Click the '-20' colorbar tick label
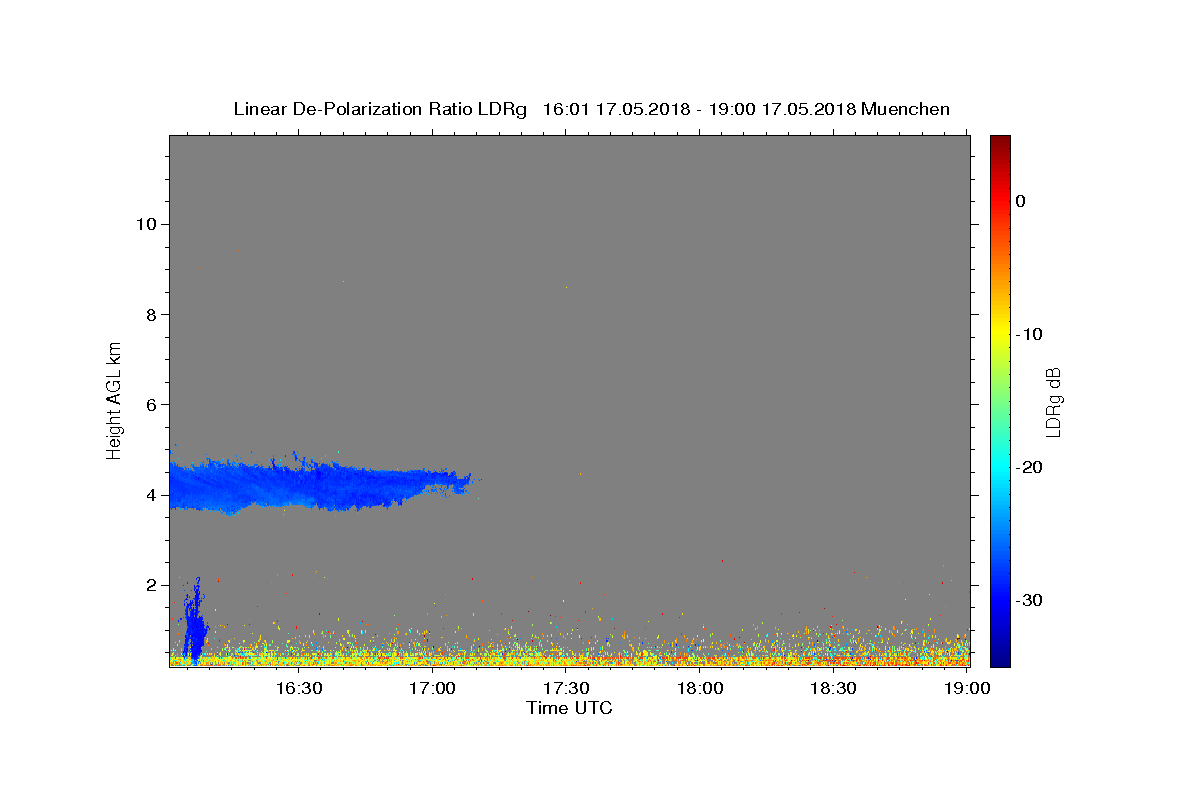 (x=1030, y=467)
